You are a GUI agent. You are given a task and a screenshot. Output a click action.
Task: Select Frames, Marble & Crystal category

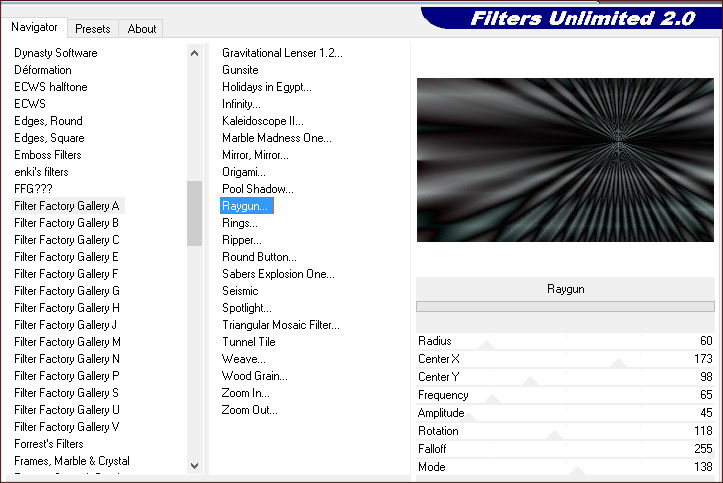point(72,461)
